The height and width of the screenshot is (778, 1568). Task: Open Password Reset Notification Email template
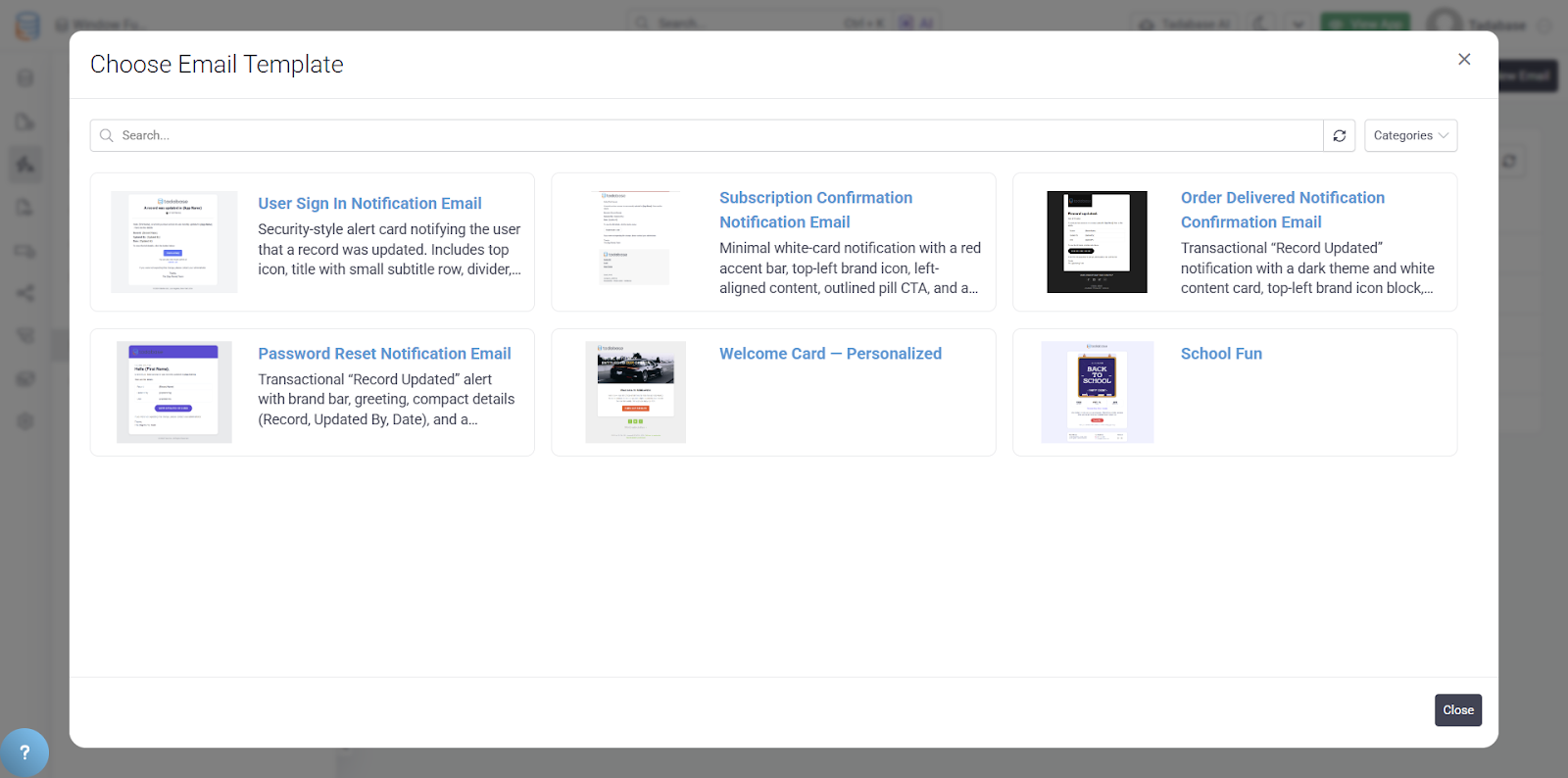(384, 354)
